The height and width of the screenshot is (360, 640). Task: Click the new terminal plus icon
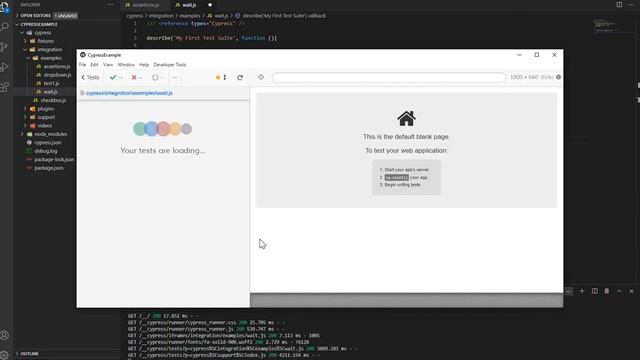tap(582, 291)
